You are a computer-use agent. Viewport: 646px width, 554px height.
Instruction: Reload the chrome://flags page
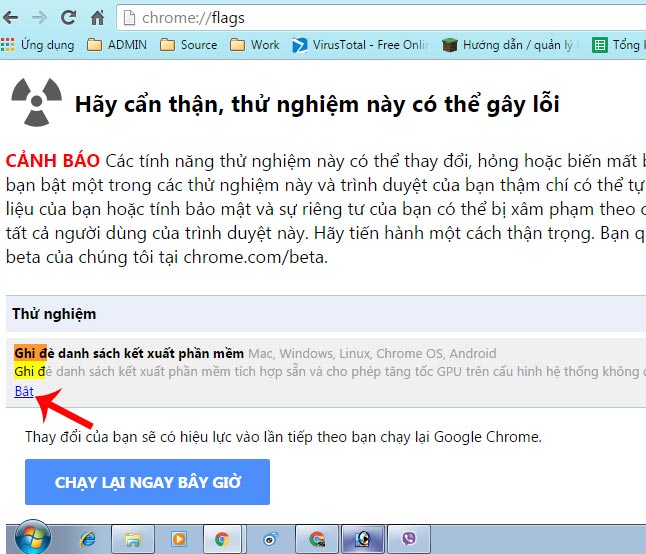(68, 17)
